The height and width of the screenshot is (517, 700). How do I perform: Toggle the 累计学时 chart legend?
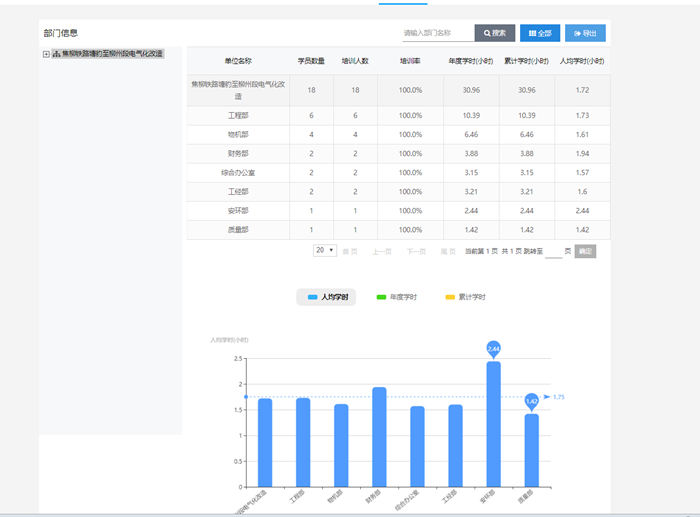click(465, 298)
